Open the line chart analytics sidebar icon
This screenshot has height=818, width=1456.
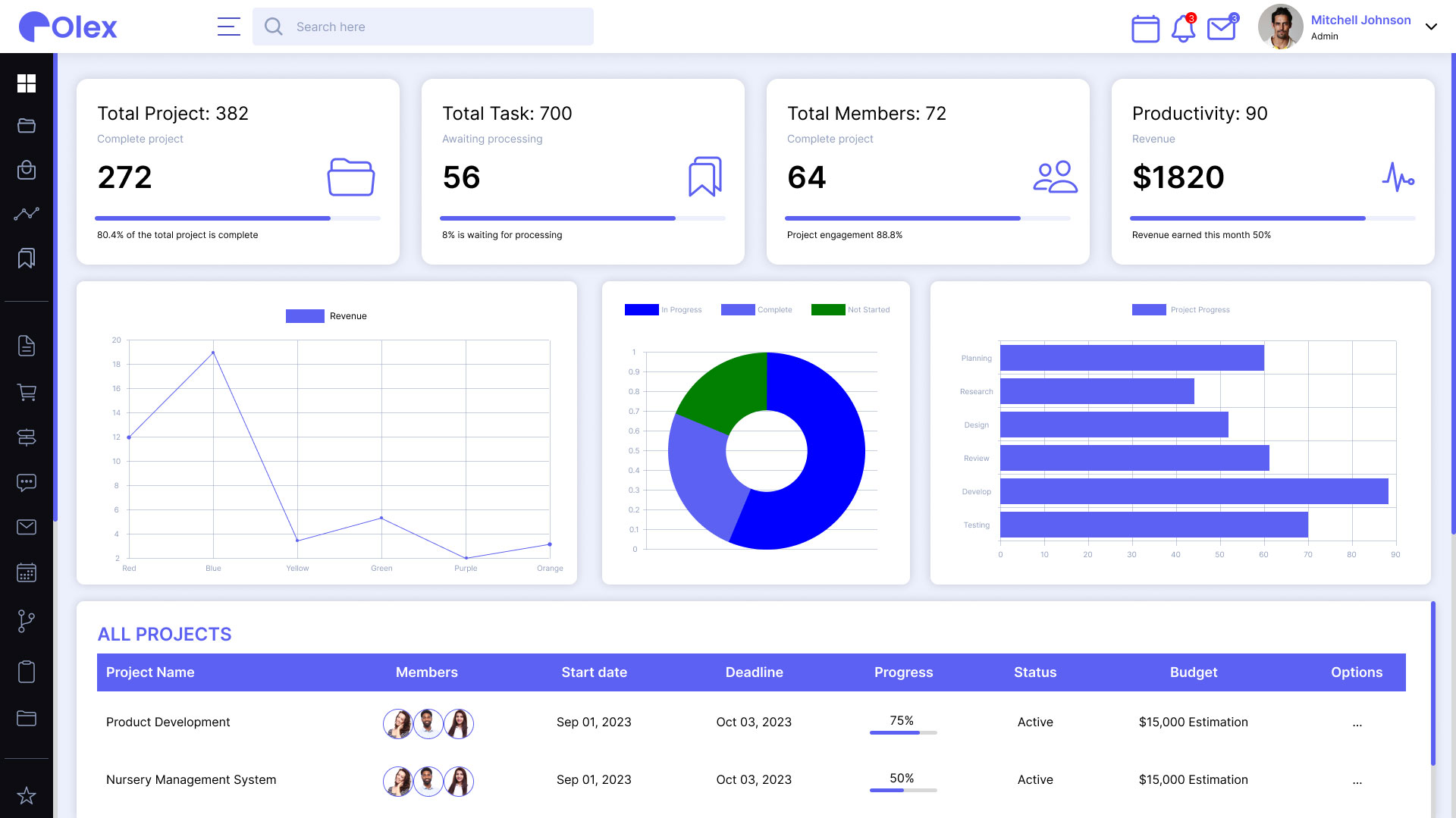(27, 214)
